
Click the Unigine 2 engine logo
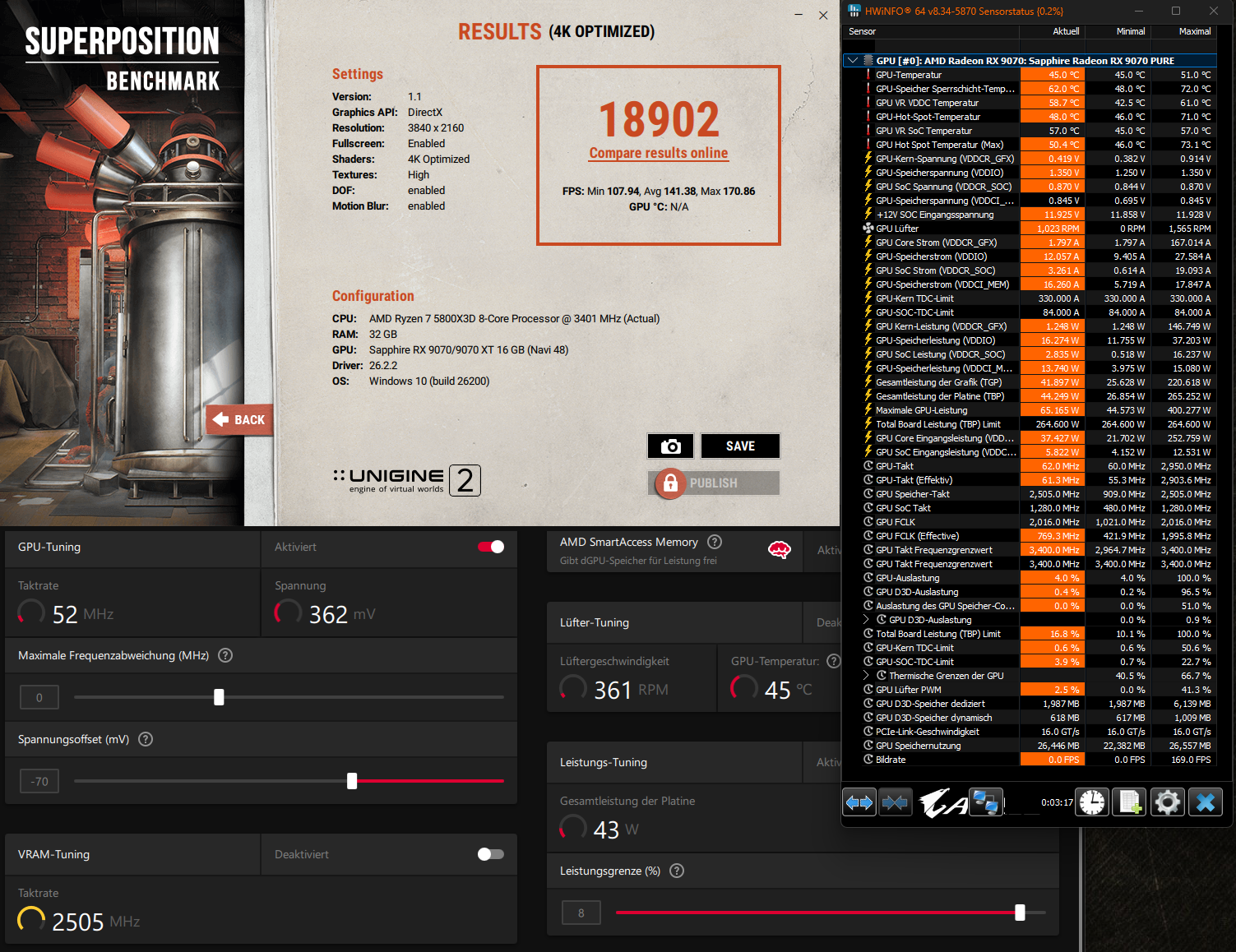[406, 480]
